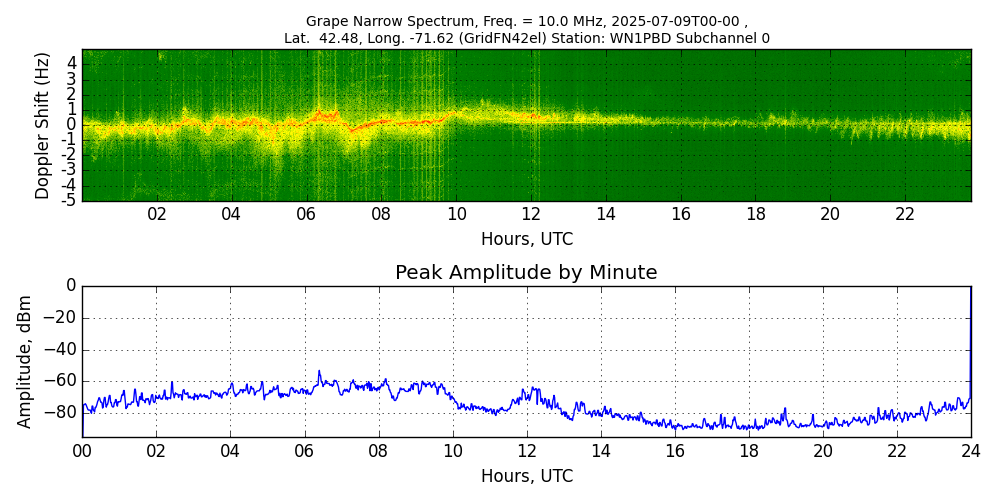
Task: Click the amplitude peak near 06:30 UTC
Action: click(x=320, y=372)
